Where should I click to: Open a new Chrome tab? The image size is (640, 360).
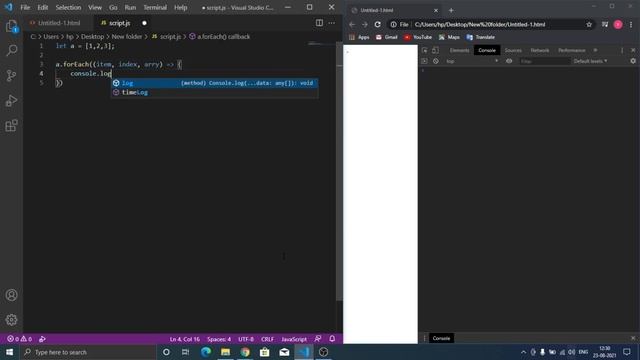[451, 10]
